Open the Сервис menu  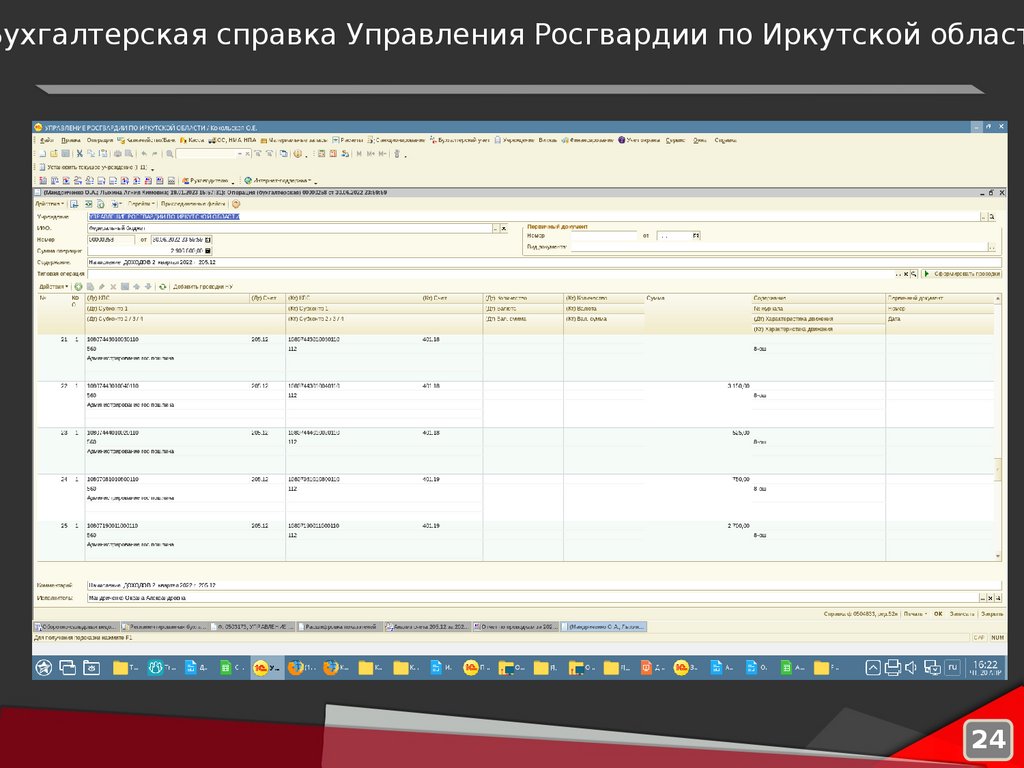click(x=675, y=140)
